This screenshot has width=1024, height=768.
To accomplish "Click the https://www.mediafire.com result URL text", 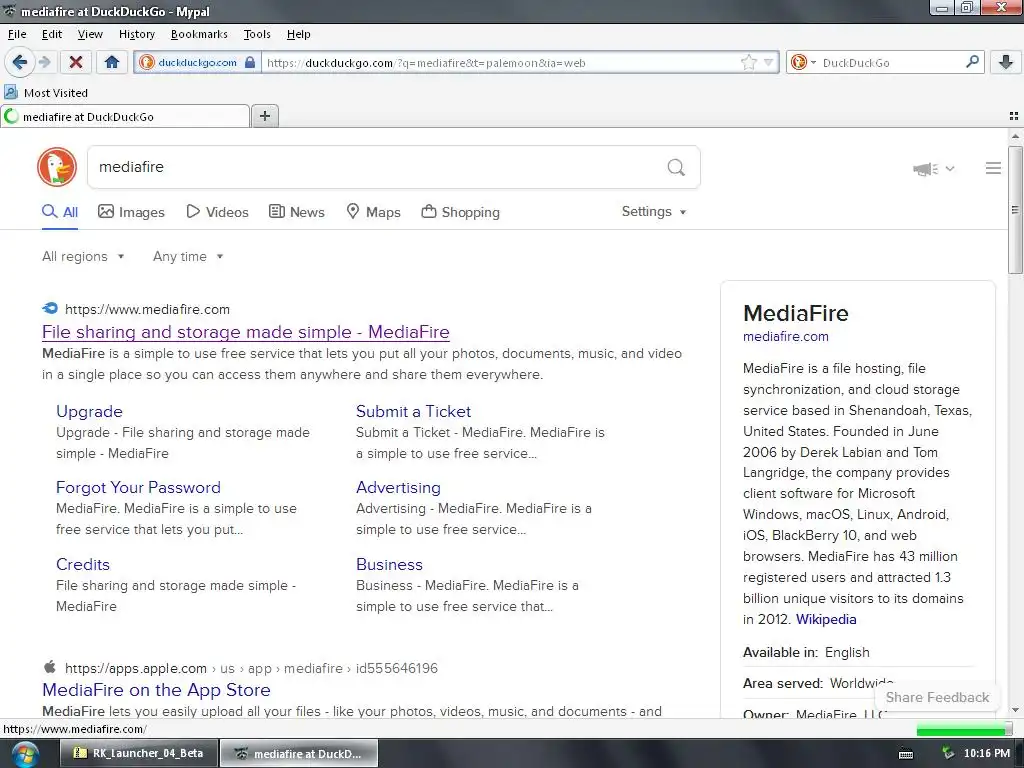I will pyautogui.click(x=148, y=310).
